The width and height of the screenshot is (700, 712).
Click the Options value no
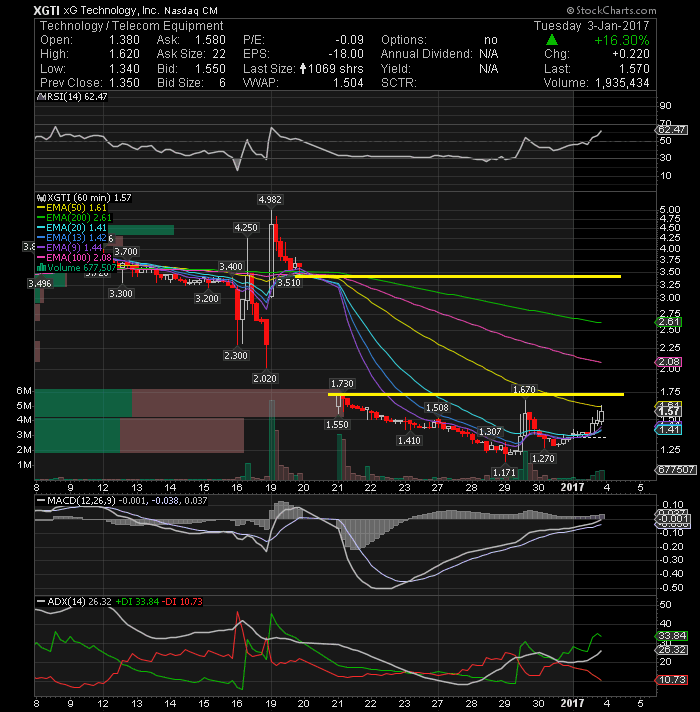point(491,40)
